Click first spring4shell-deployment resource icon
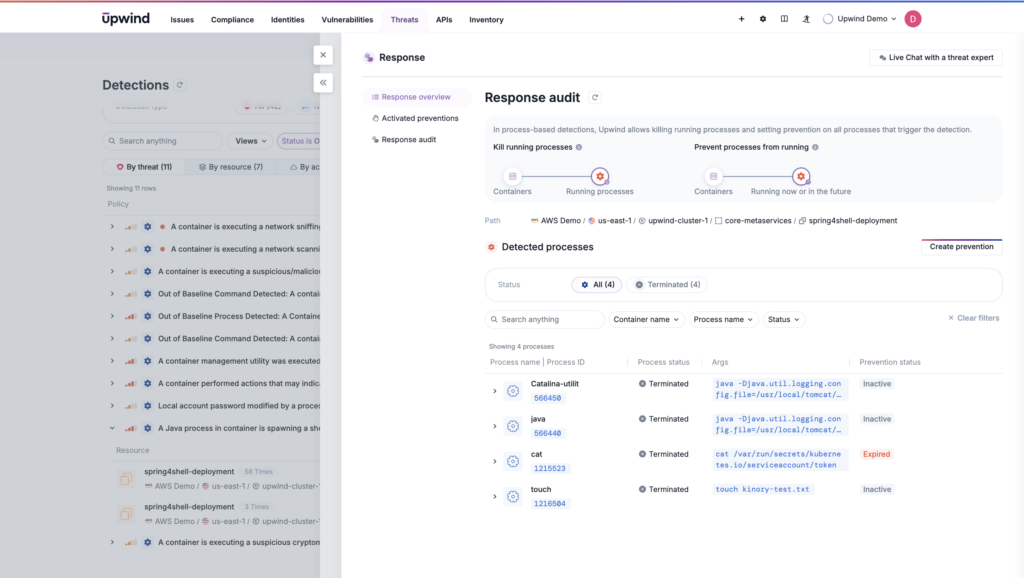 [x=126, y=479]
